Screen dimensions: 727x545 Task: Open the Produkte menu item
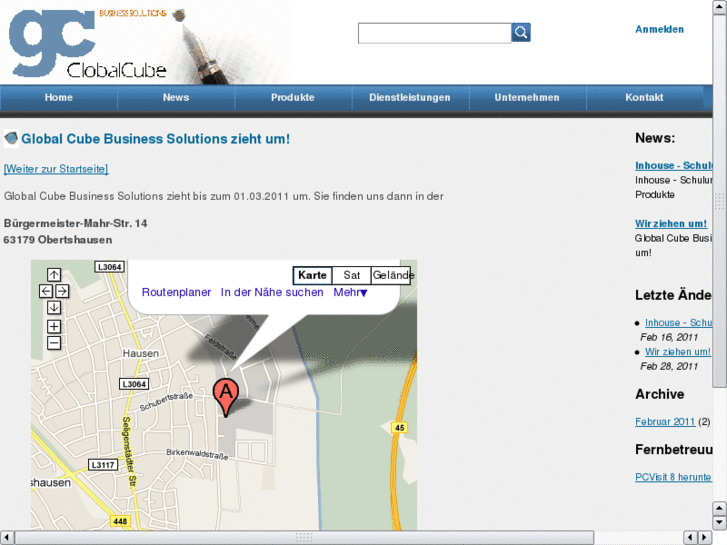[x=293, y=97]
